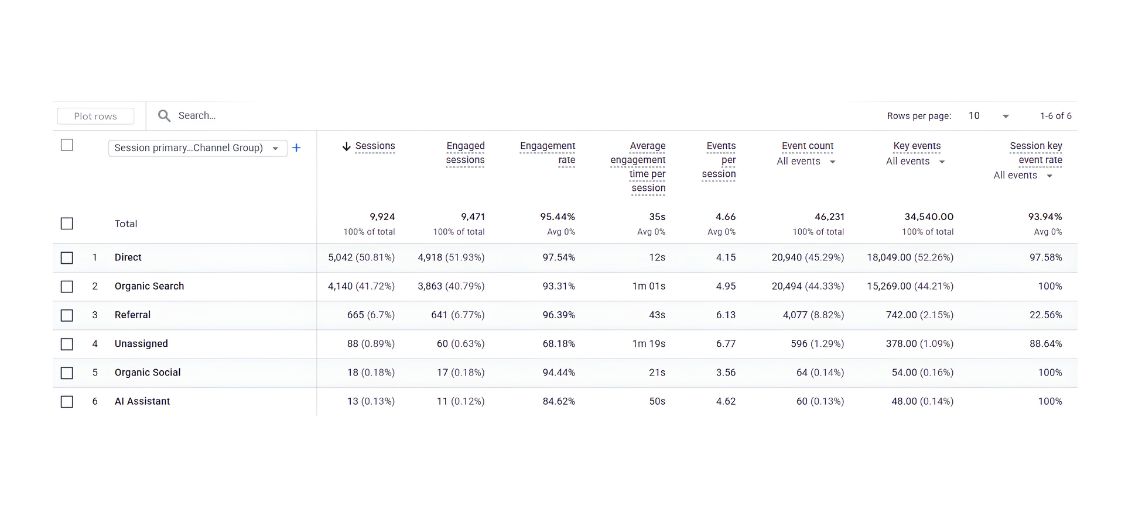
Task: Tick the Referral row checkbox
Action: tap(67, 315)
